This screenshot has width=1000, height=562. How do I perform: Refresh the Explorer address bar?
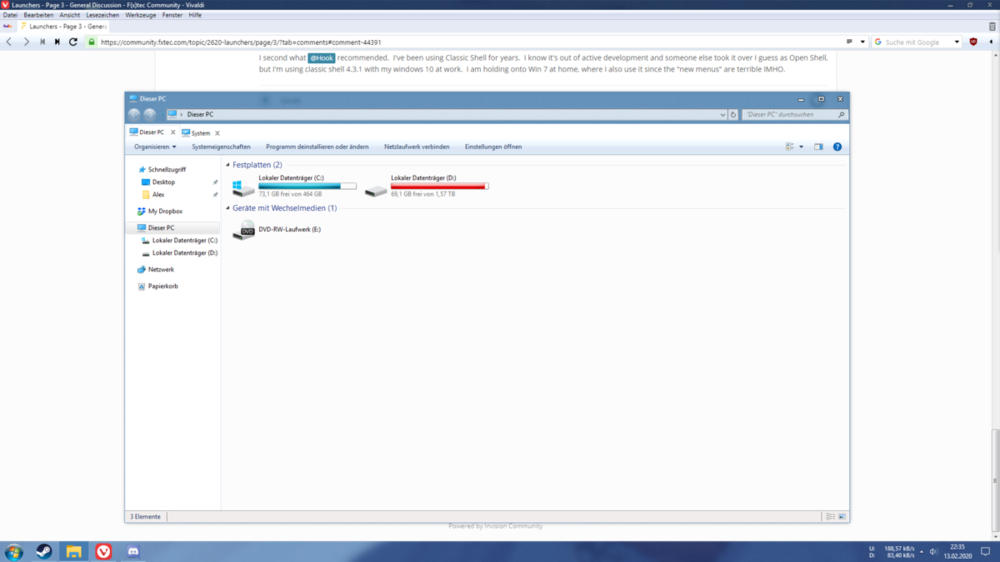(x=733, y=115)
